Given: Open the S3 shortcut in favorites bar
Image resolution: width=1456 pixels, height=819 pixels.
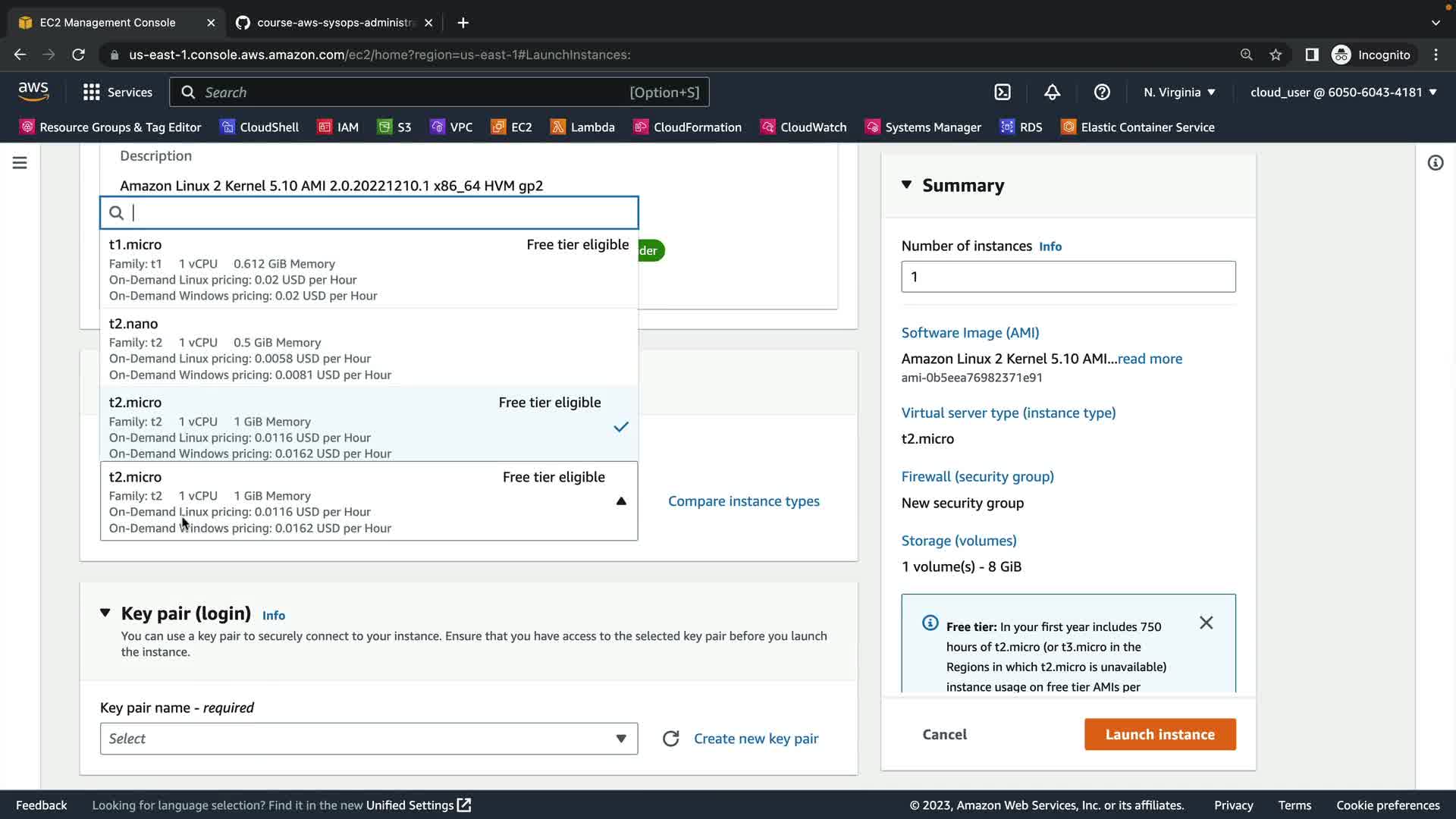Looking at the screenshot, I should (x=394, y=127).
